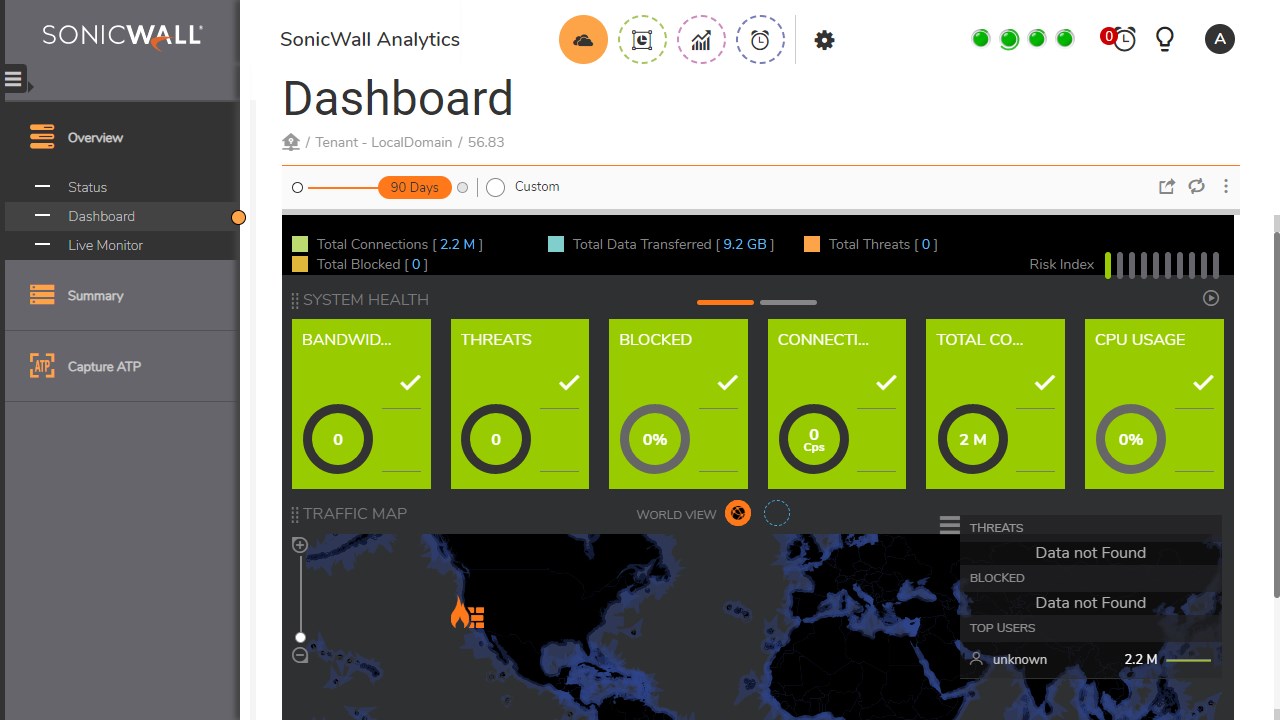Click the Total Data Transferred teal swatch
This screenshot has height=720, width=1280.
coord(556,244)
